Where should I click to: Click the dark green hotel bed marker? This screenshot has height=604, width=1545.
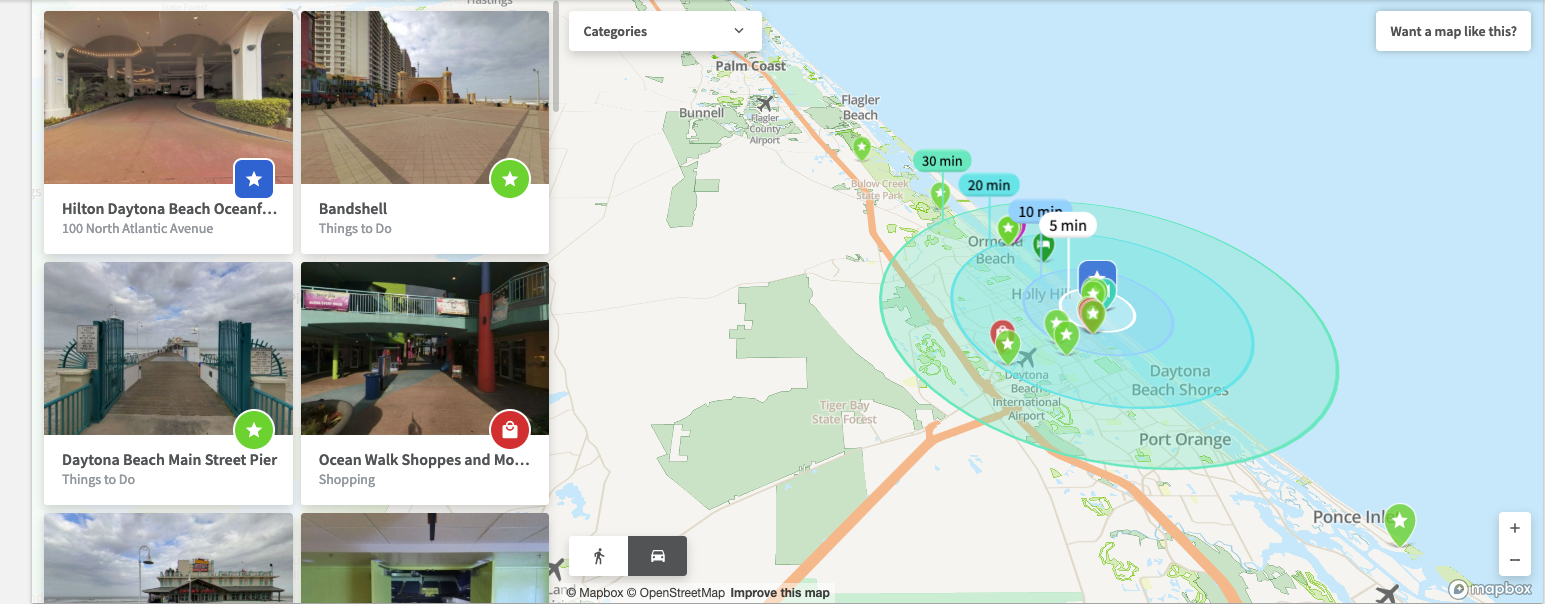pyautogui.click(x=1044, y=246)
